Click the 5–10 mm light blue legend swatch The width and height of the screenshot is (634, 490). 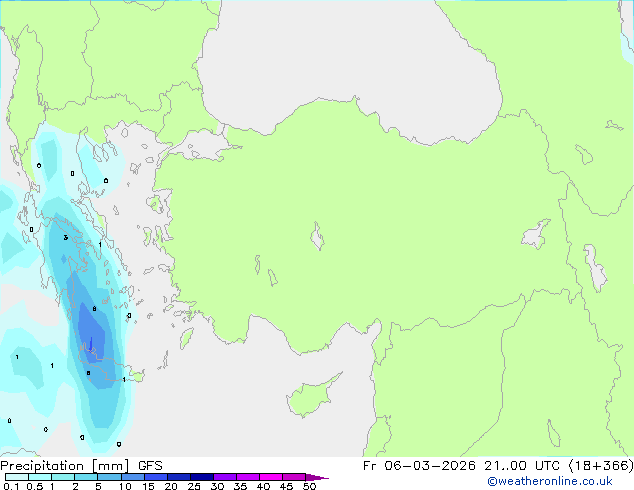(110, 477)
